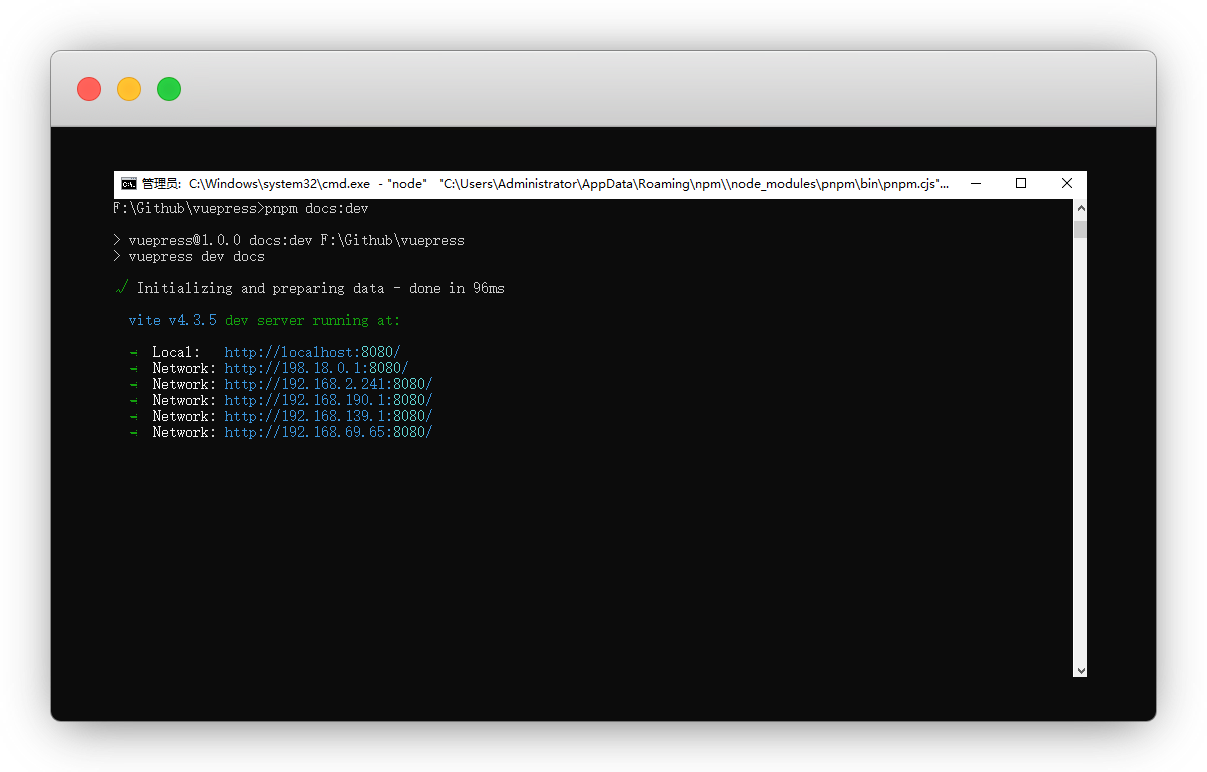Viewport: 1207px width, 772px height.
Task: Click the red close dot in frame
Action: click(89, 89)
